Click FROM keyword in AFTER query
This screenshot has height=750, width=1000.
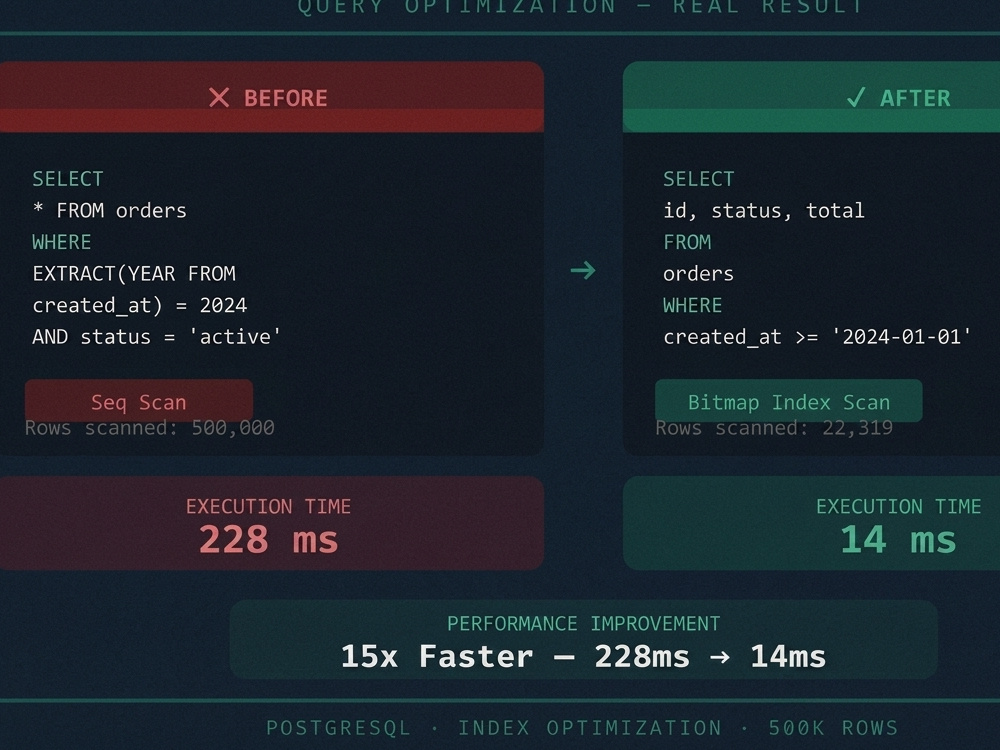pyautogui.click(x=687, y=242)
